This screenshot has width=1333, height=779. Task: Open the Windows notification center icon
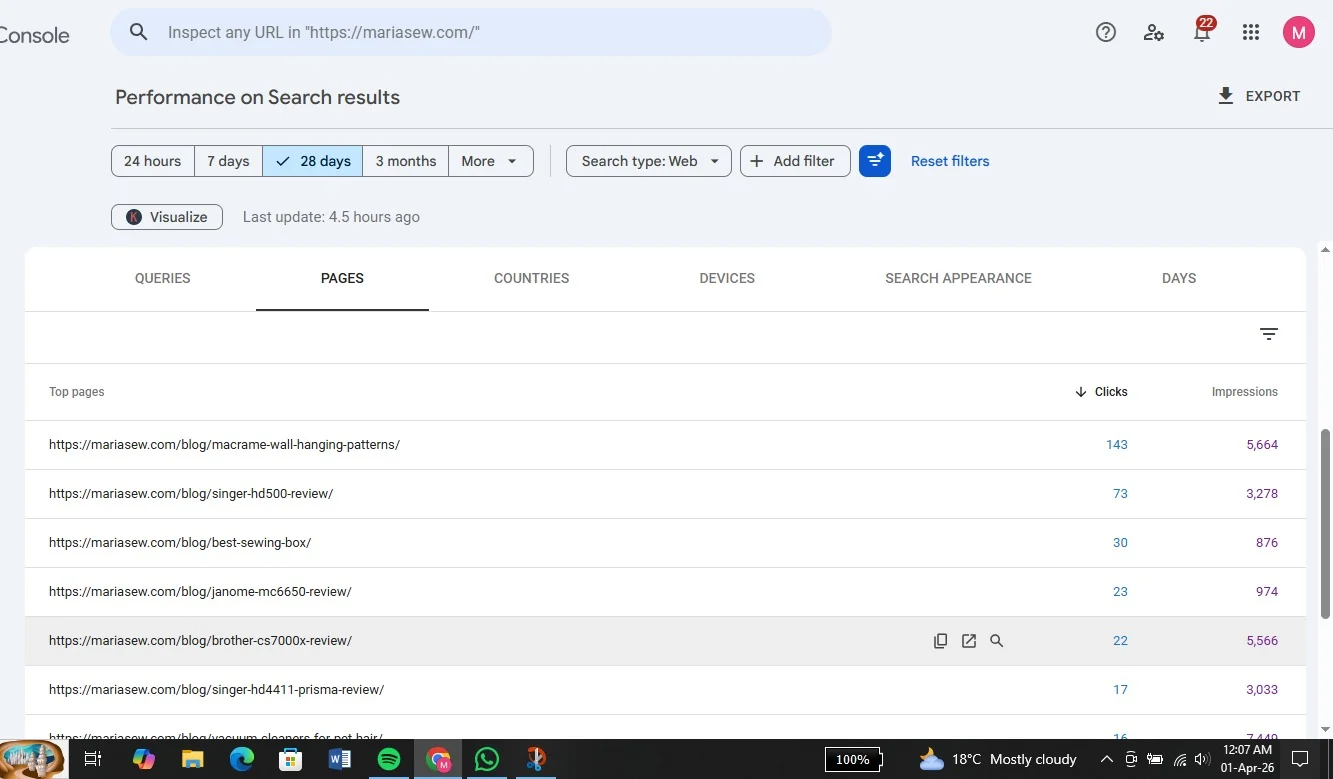click(1300, 759)
